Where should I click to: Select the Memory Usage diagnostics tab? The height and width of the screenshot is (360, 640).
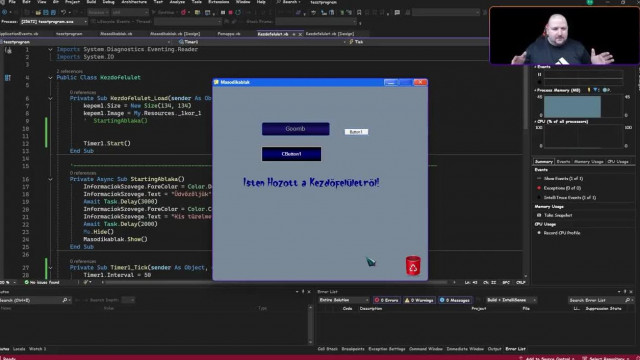point(588,162)
